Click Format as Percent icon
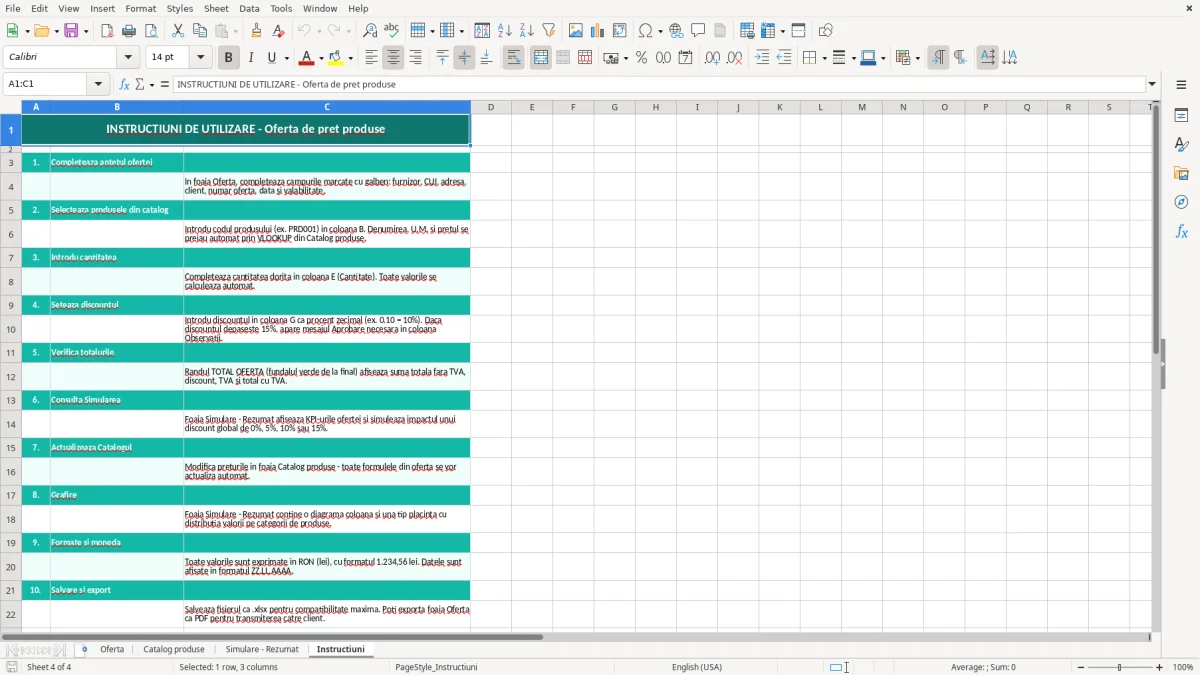 (641, 58)
